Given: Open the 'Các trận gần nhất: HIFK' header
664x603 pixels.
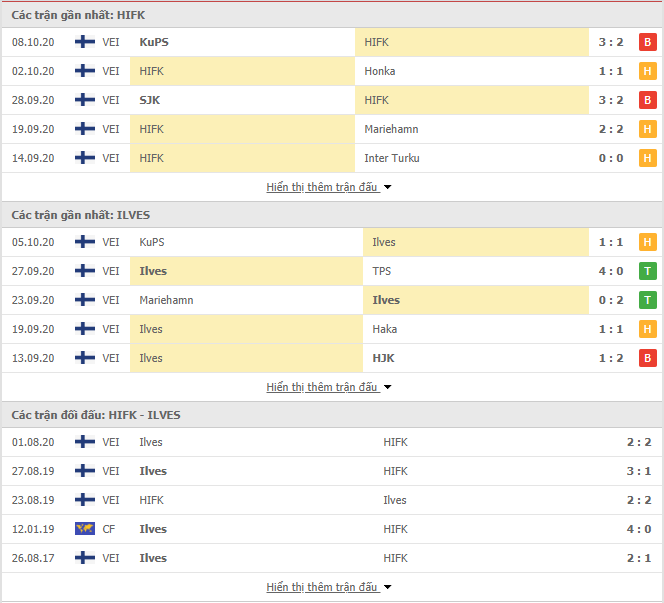Looking at the screenshot, I should pyautogui.click(x=78, y=15).
